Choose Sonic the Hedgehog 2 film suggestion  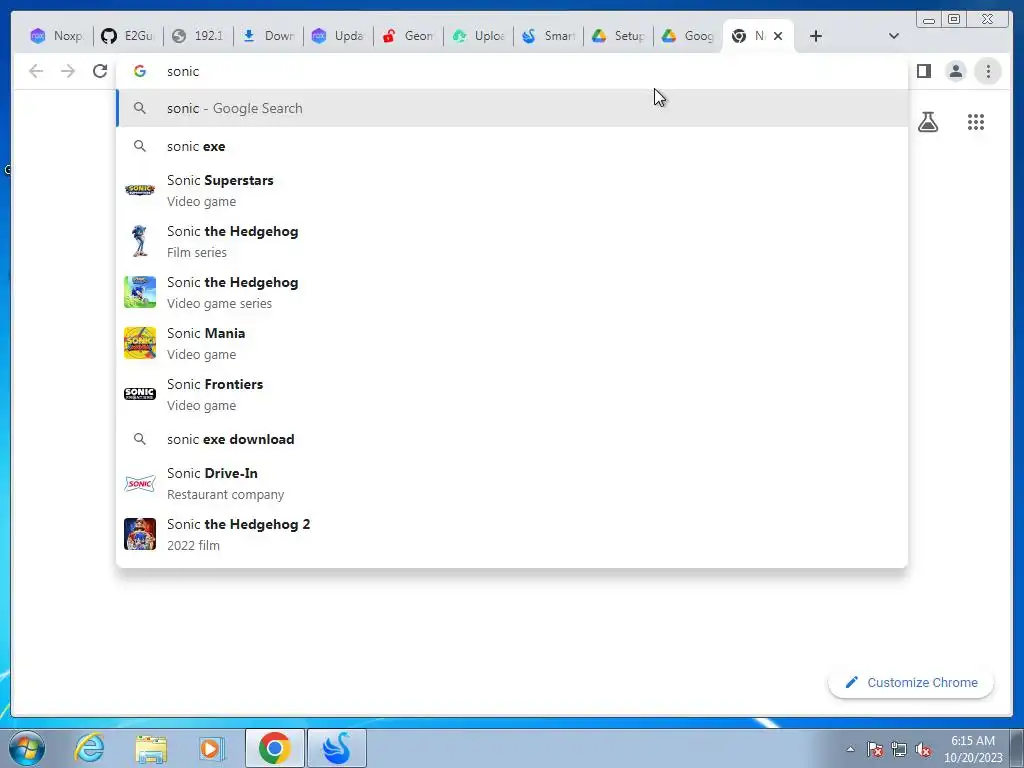point(512,534)
